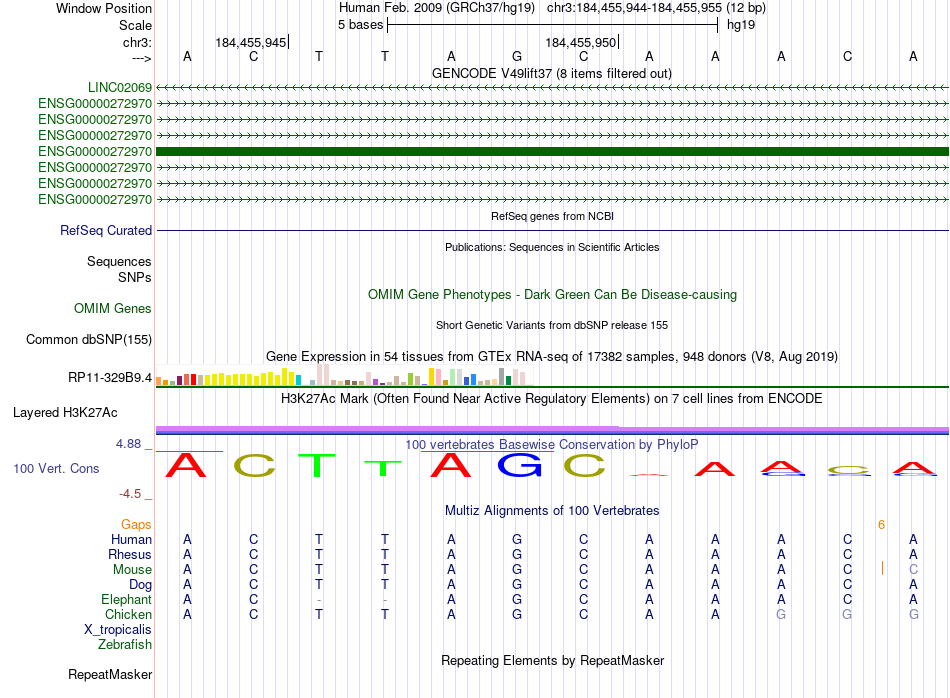Click the Chicken species row label
The height and width of the screenshot is (698, 950).
[128, 614]
